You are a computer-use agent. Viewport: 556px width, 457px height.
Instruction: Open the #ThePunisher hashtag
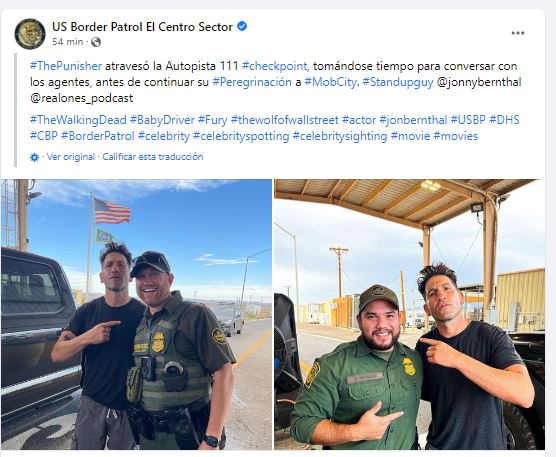[x=66, y=66]
